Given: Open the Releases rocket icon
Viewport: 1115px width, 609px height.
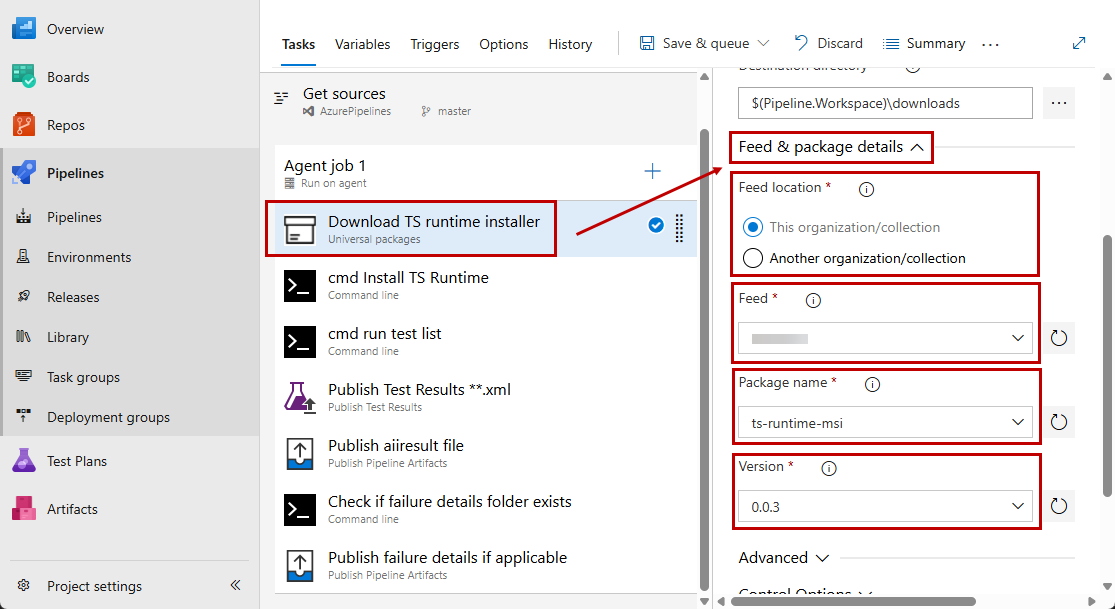Looking at the screenshot, I should 23,297.
